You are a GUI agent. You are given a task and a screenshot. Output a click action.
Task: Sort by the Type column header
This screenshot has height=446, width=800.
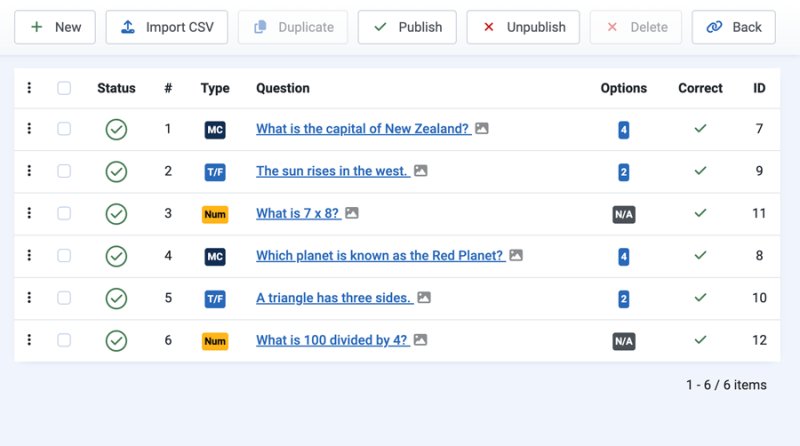coord(215,88)
